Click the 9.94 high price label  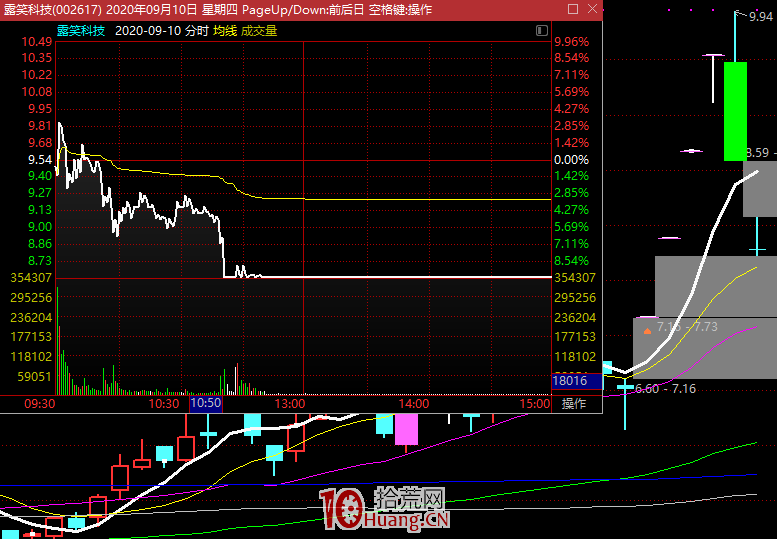pyautogui.click(x=759, y=16)
